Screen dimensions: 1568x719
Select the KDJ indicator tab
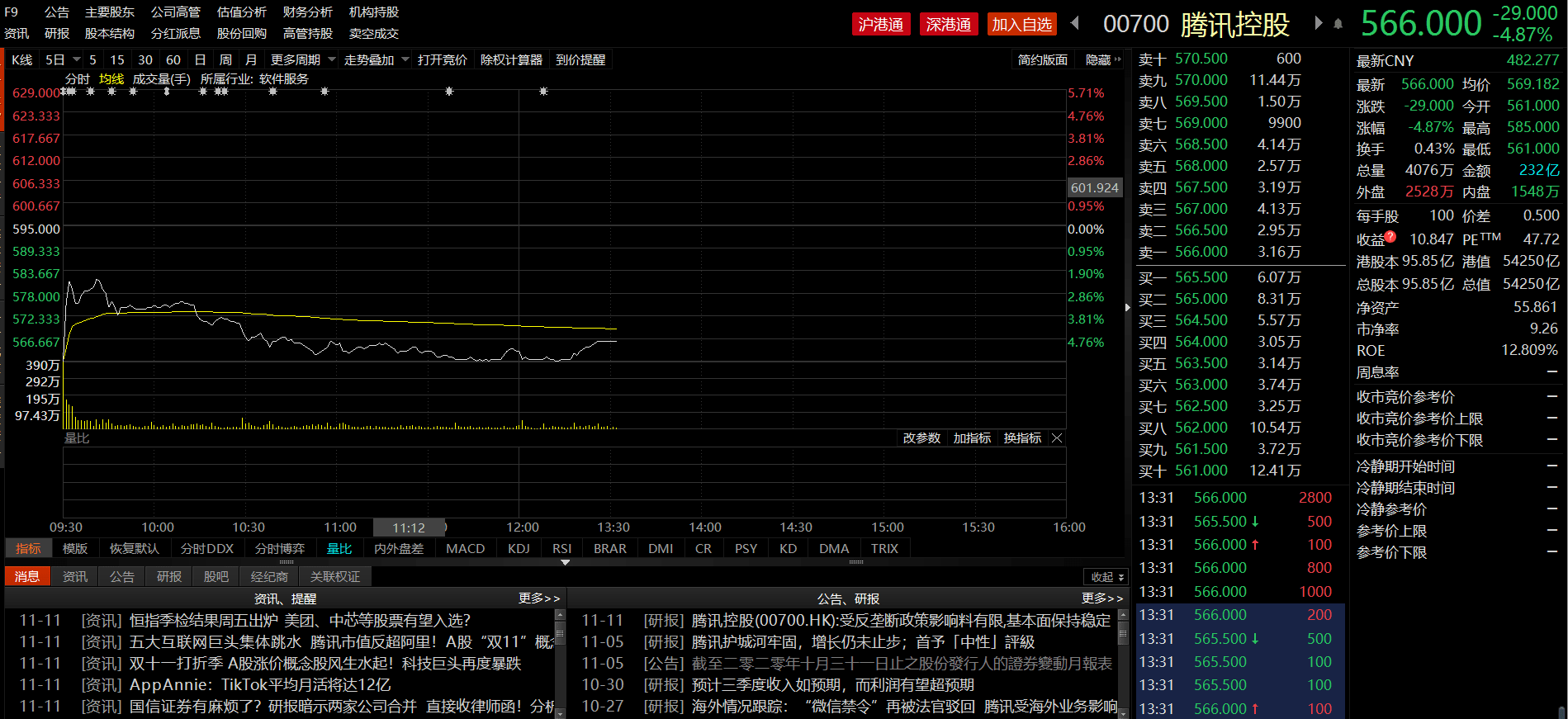click(519, 549)
